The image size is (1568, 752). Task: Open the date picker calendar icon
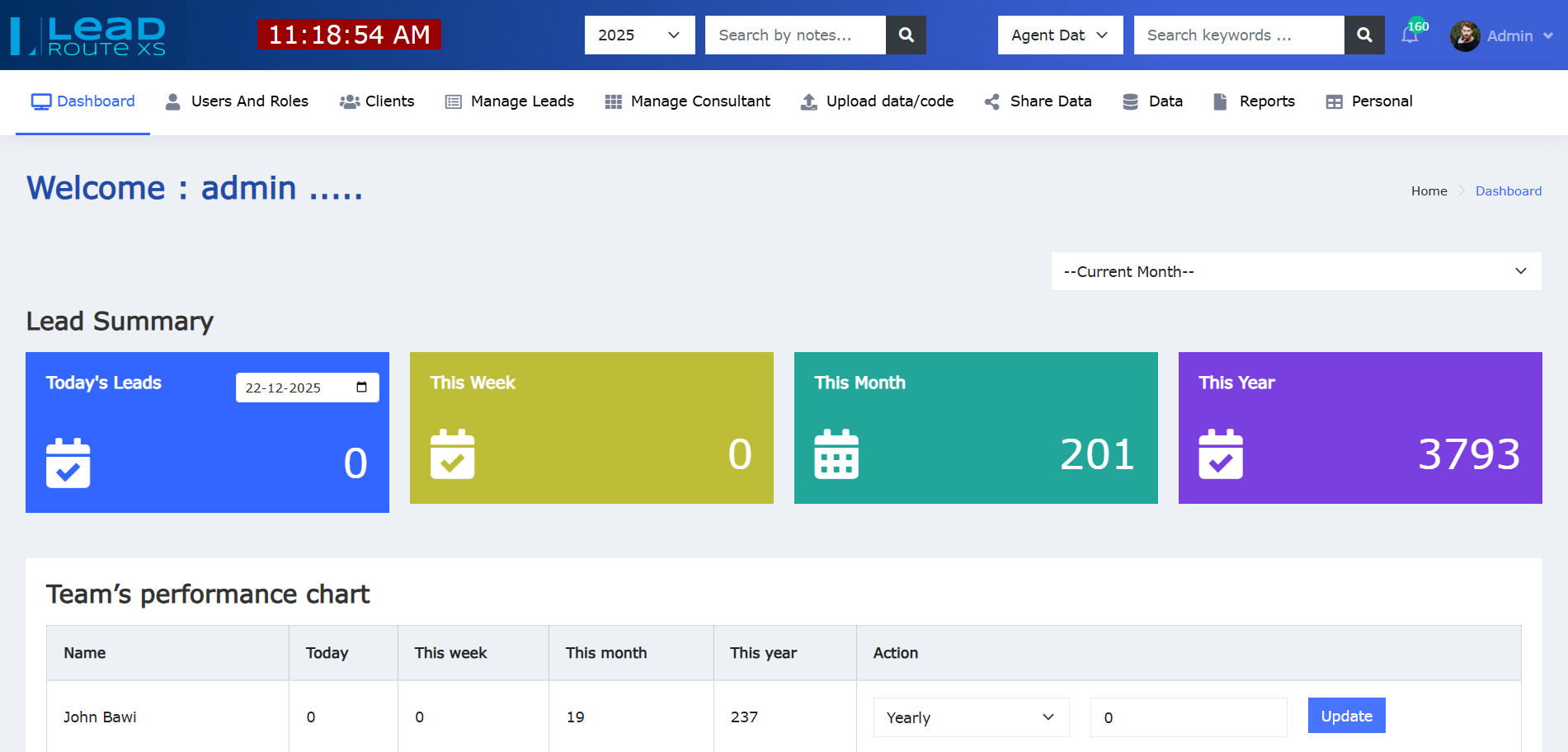coord(361,388)
